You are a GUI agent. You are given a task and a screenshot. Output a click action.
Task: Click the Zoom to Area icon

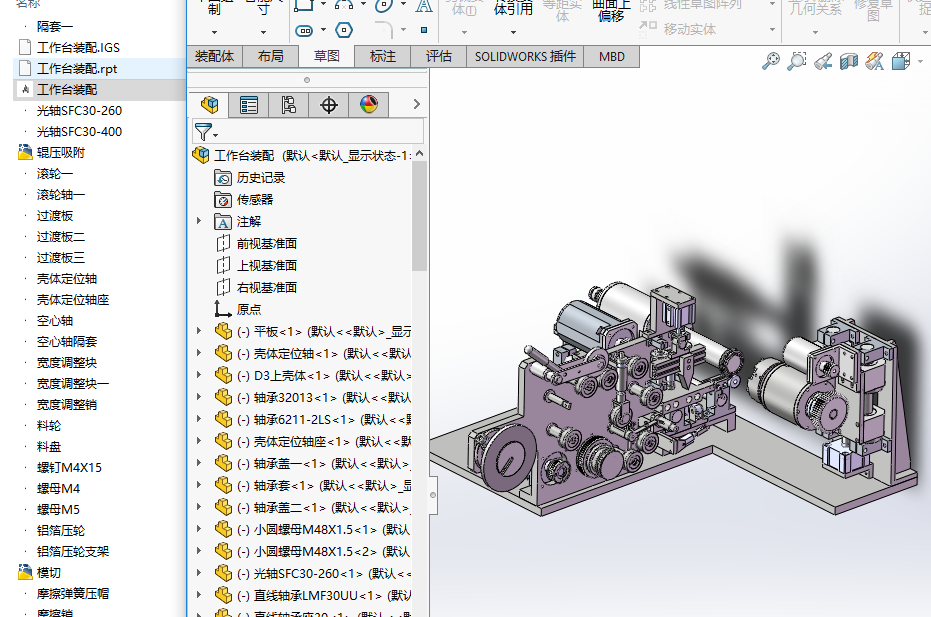click(796, 62)
